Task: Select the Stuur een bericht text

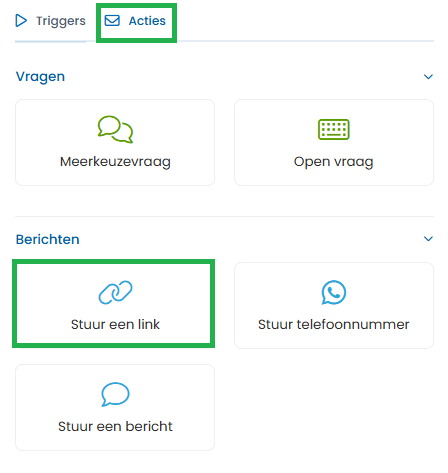Action: click(x=115, y=426)
